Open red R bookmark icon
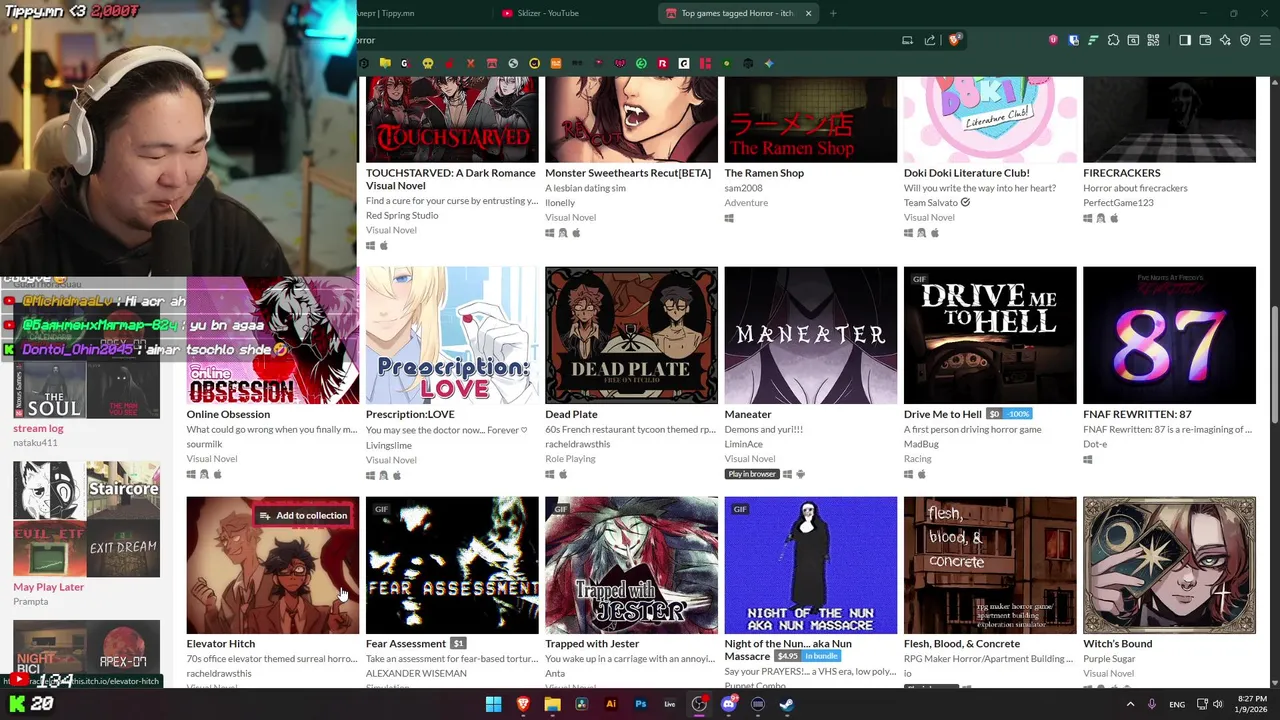Screen dimensions: 1280x720 [x=662, y=63]
